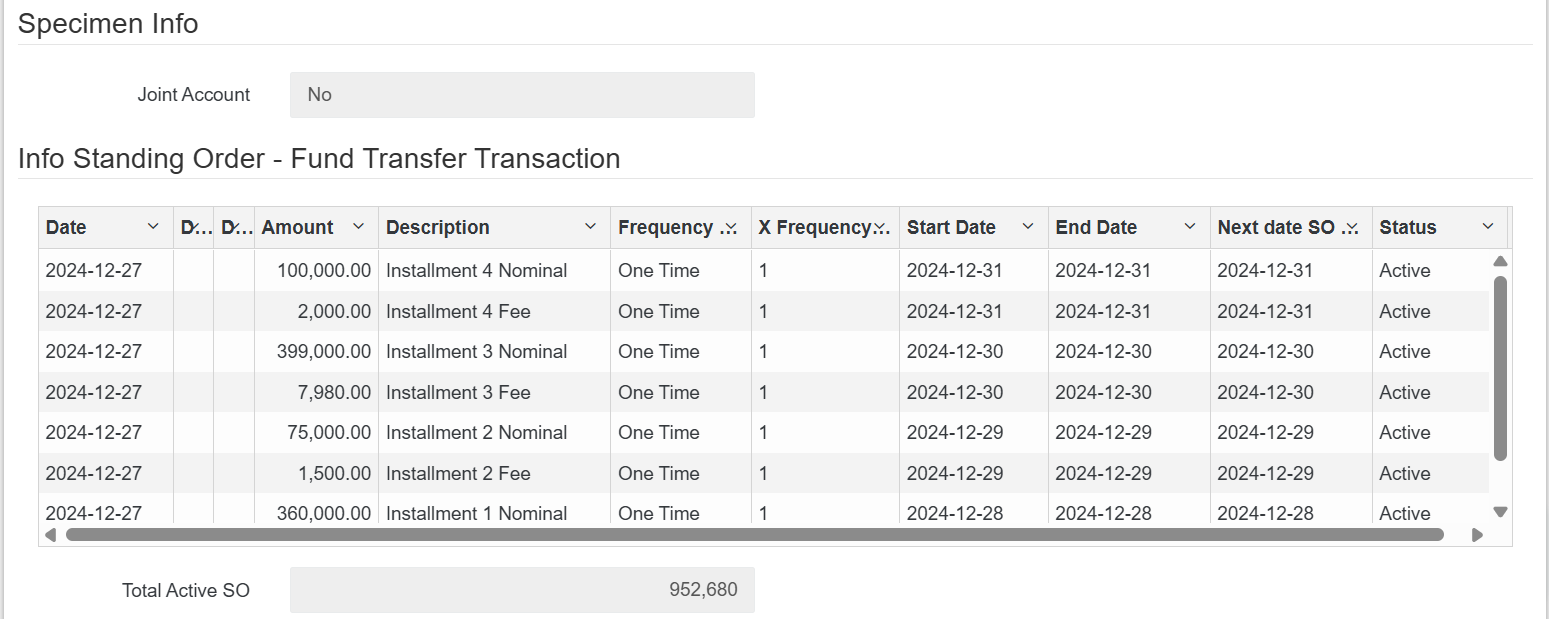Open the Amount column menu arrow
The width and height of the screenshot is (1549, 619).
[359, 227]
